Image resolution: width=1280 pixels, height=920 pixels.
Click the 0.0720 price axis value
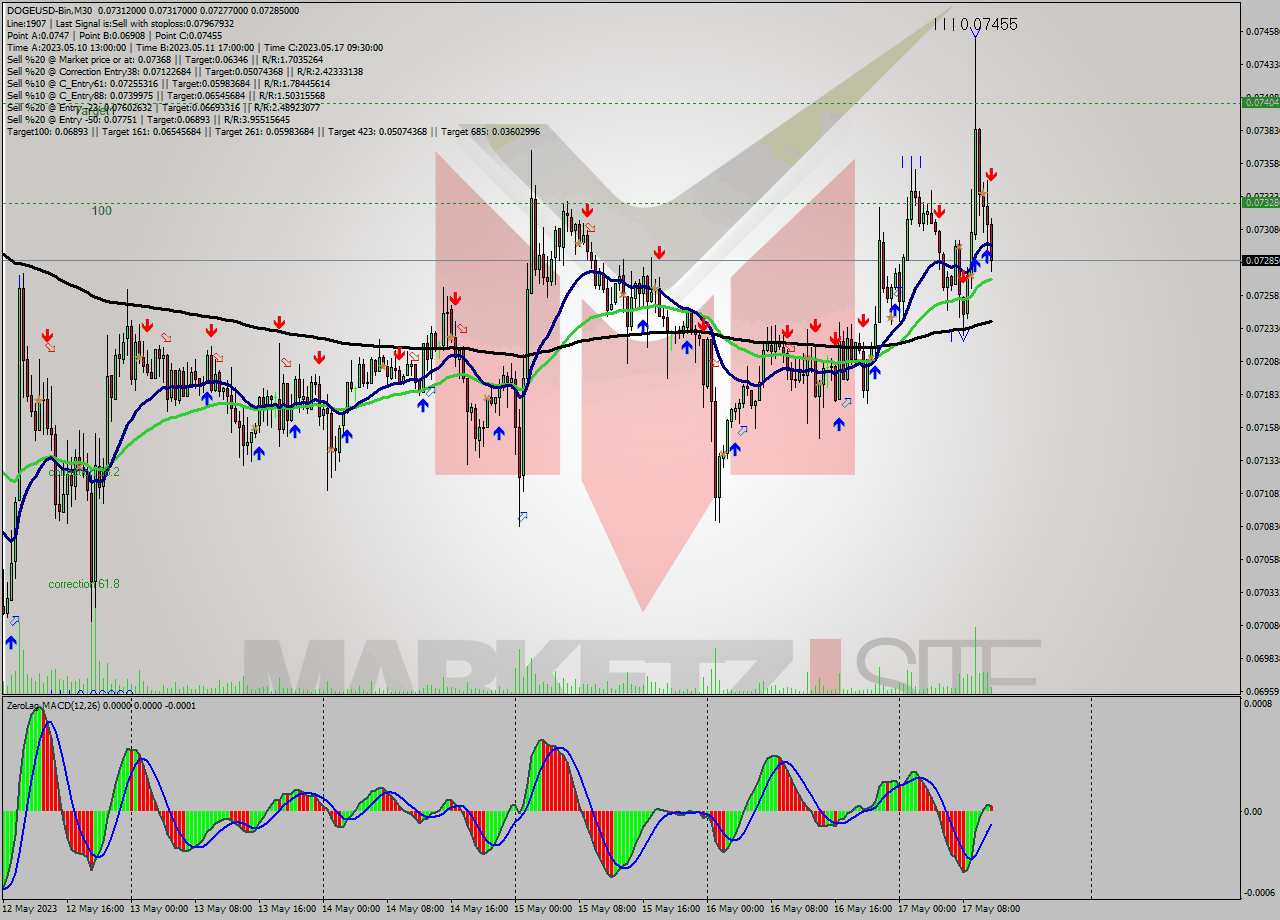coord(1262,361)
